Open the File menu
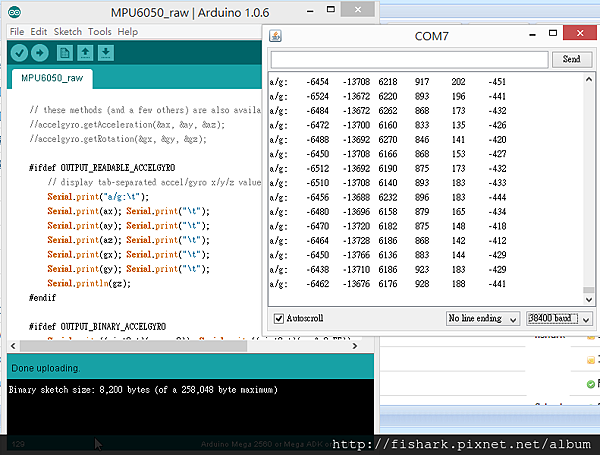 point(16,31)
